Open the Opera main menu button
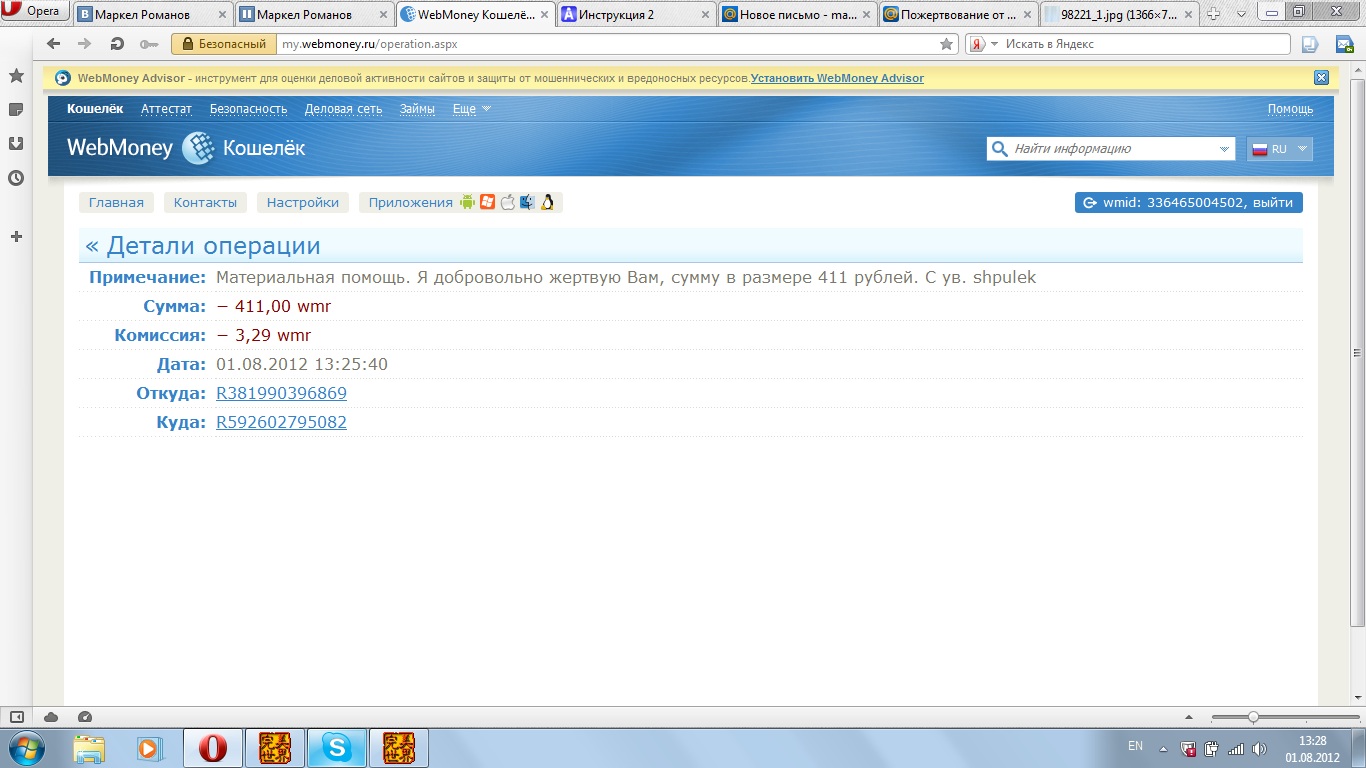Viewport: 1366px width, 768px height. (x=35, y=12)
